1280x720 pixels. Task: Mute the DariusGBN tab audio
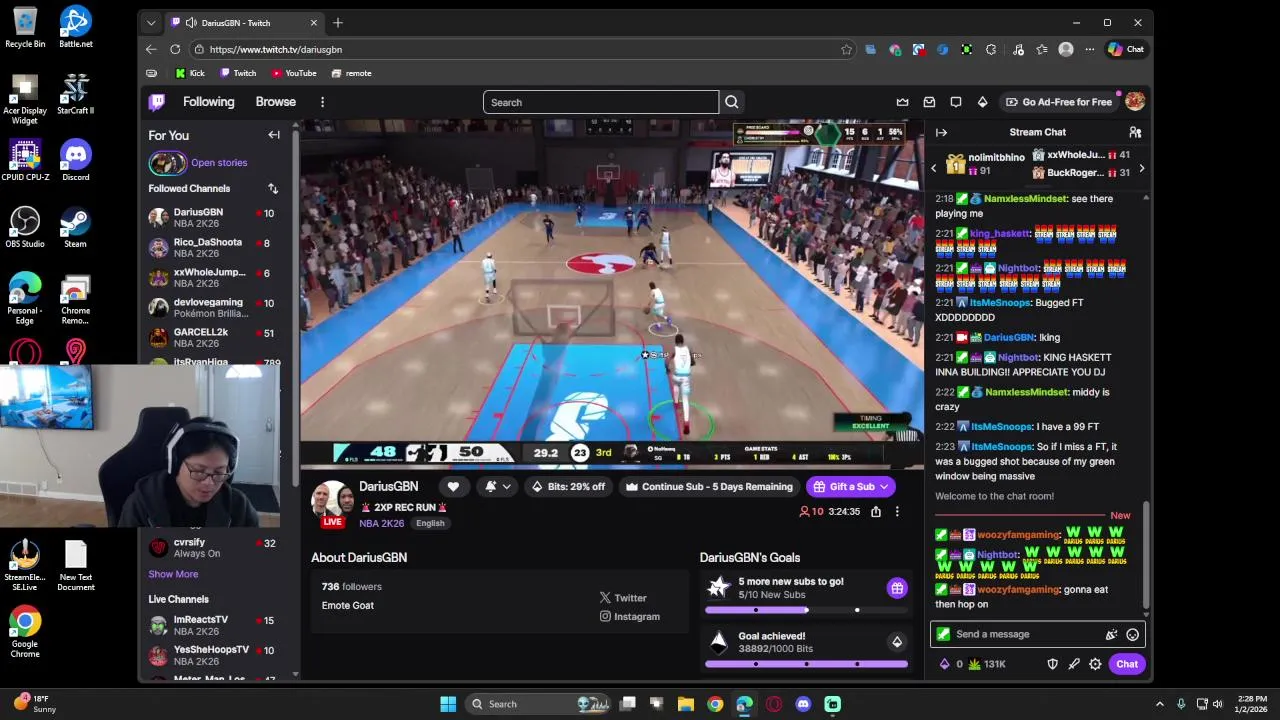(x=190, y=23)
